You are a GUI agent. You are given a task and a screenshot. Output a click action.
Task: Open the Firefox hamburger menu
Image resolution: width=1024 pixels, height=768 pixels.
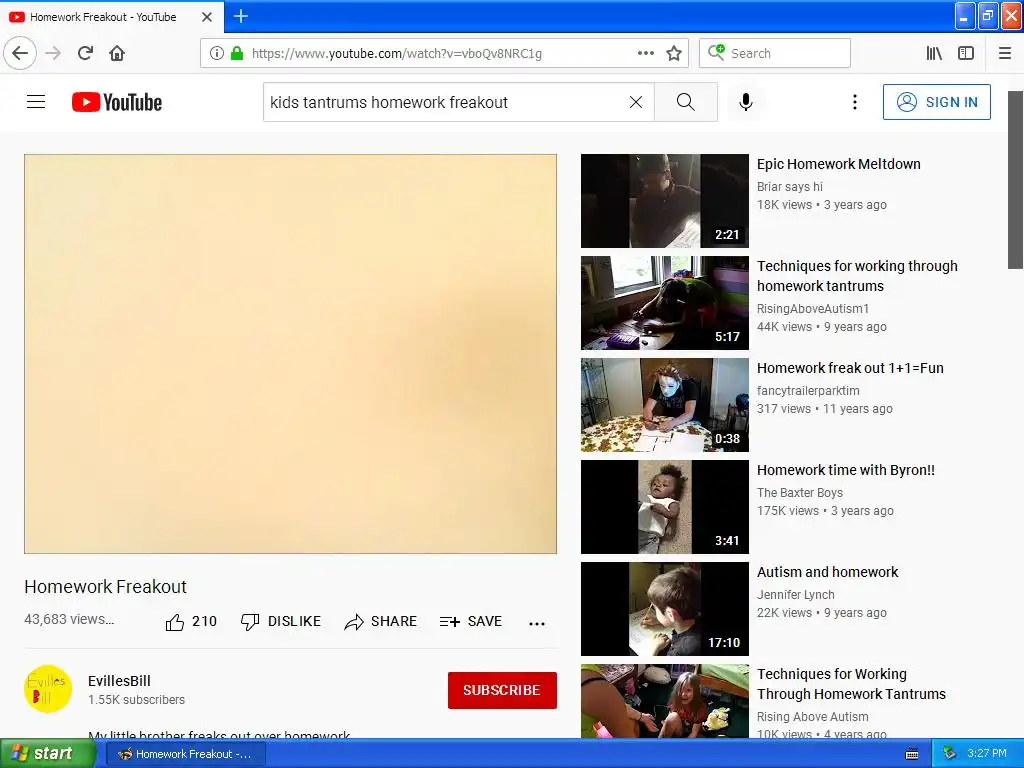pyautogui.click(x=1005, y=53)
